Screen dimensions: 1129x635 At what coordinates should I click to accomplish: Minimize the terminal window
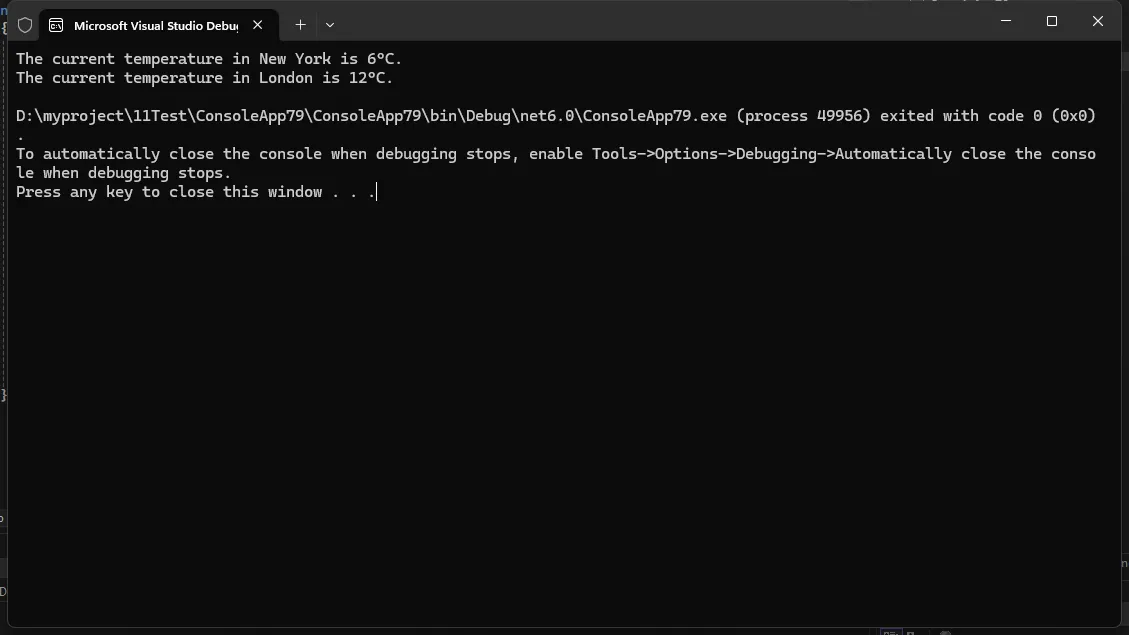tap(1005, 21)
